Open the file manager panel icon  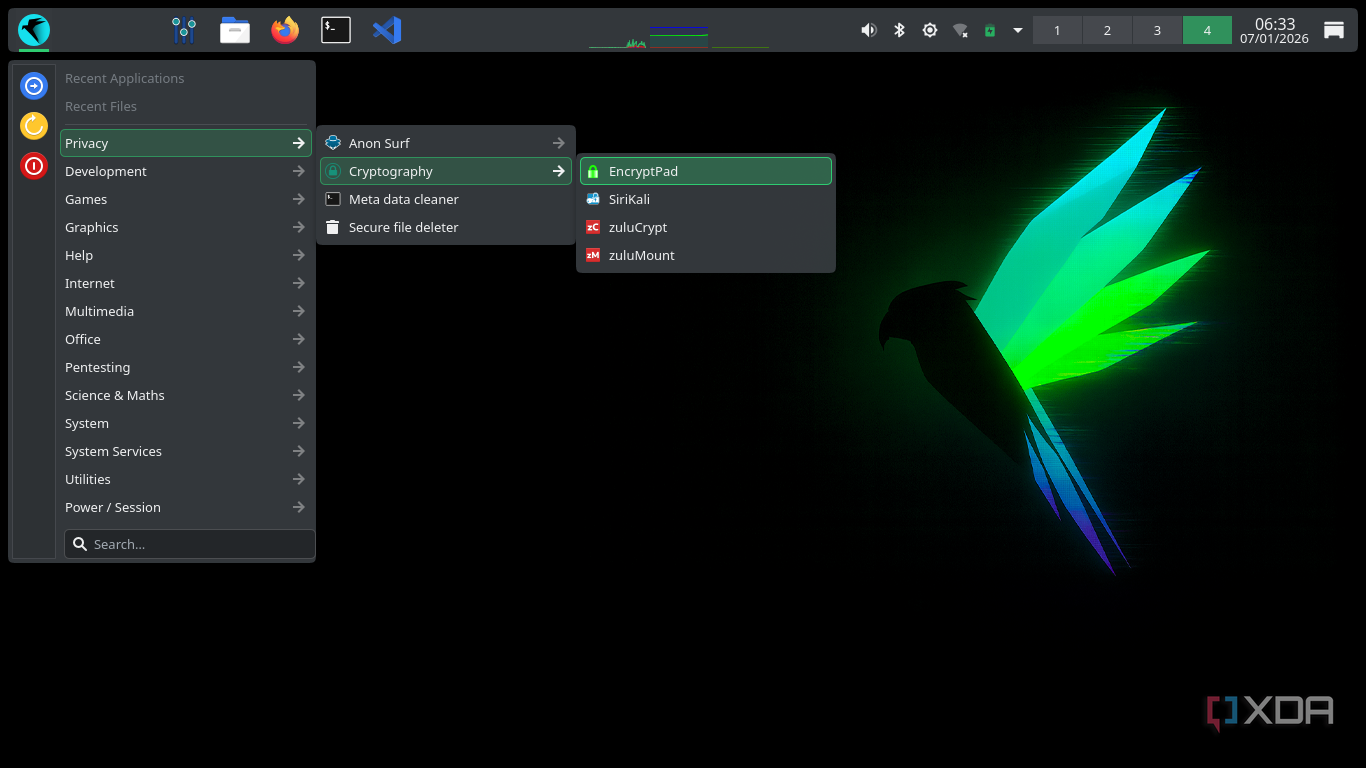[x=235, y=30]
